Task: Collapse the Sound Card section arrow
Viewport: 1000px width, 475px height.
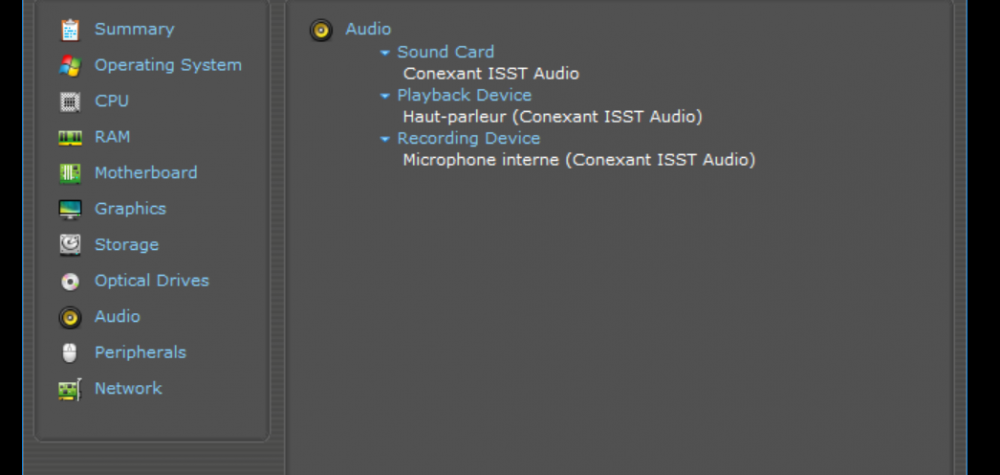Action: pyautogui.click(x=385, y=53)
